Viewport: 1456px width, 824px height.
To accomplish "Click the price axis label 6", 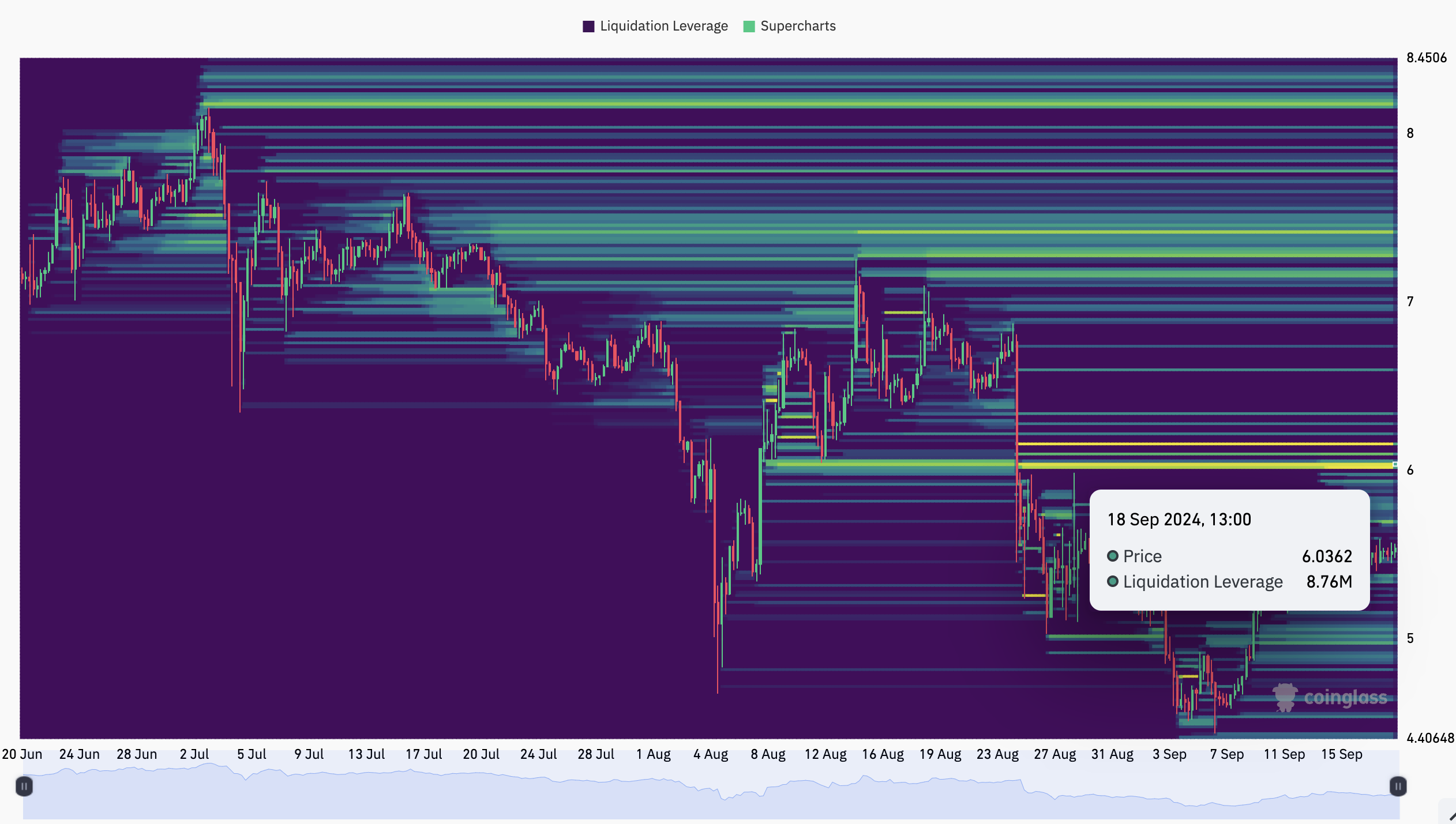I will click(x=1410, y=470).
